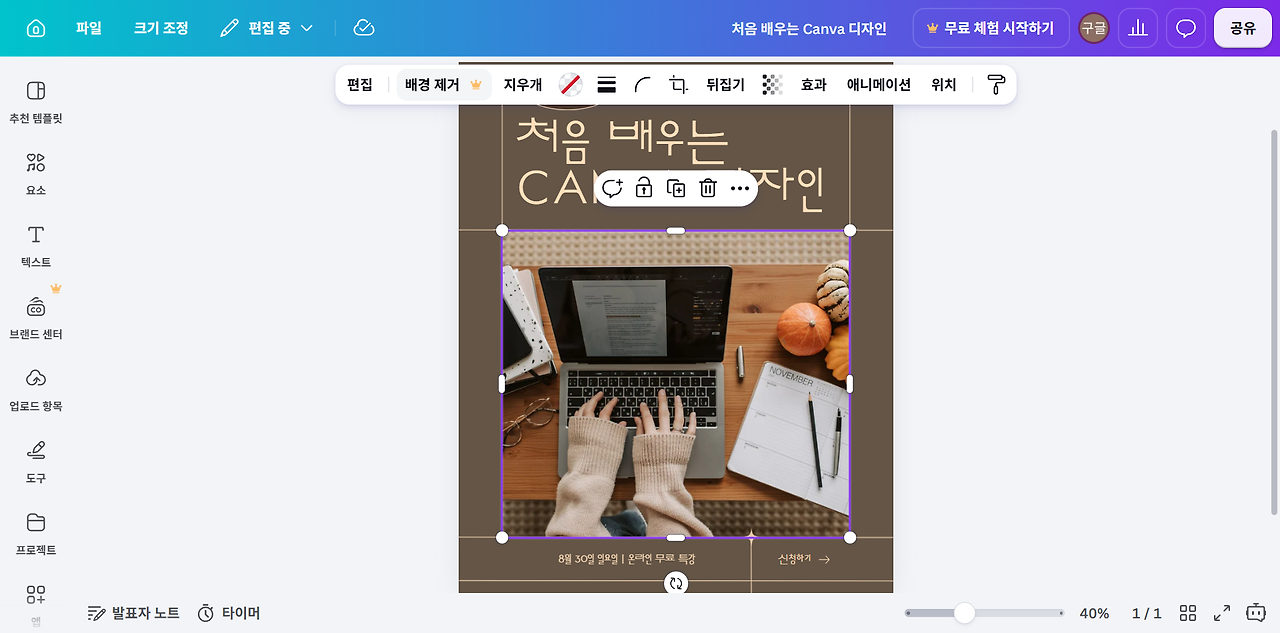Open the border line style icon

click(x=607, y=85)
